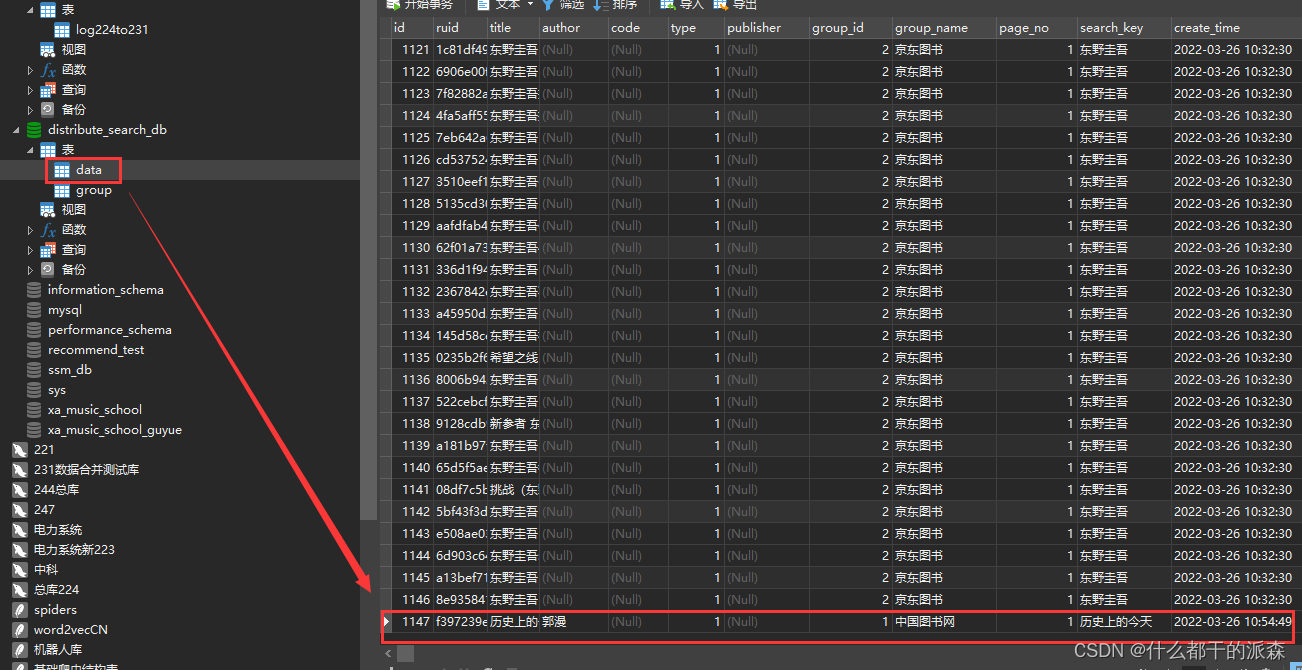This screenshot has width=1302, height=670.
Task: Expand the 函数 node below group table
Action: click(x=30, y=230)
